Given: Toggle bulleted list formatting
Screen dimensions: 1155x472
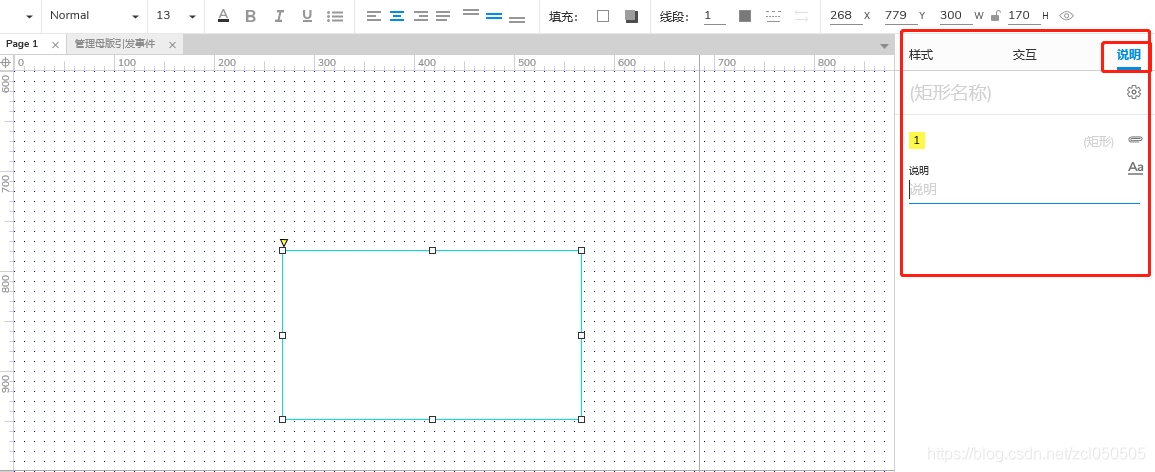Looking at the screenshot, I should point(335,15).
